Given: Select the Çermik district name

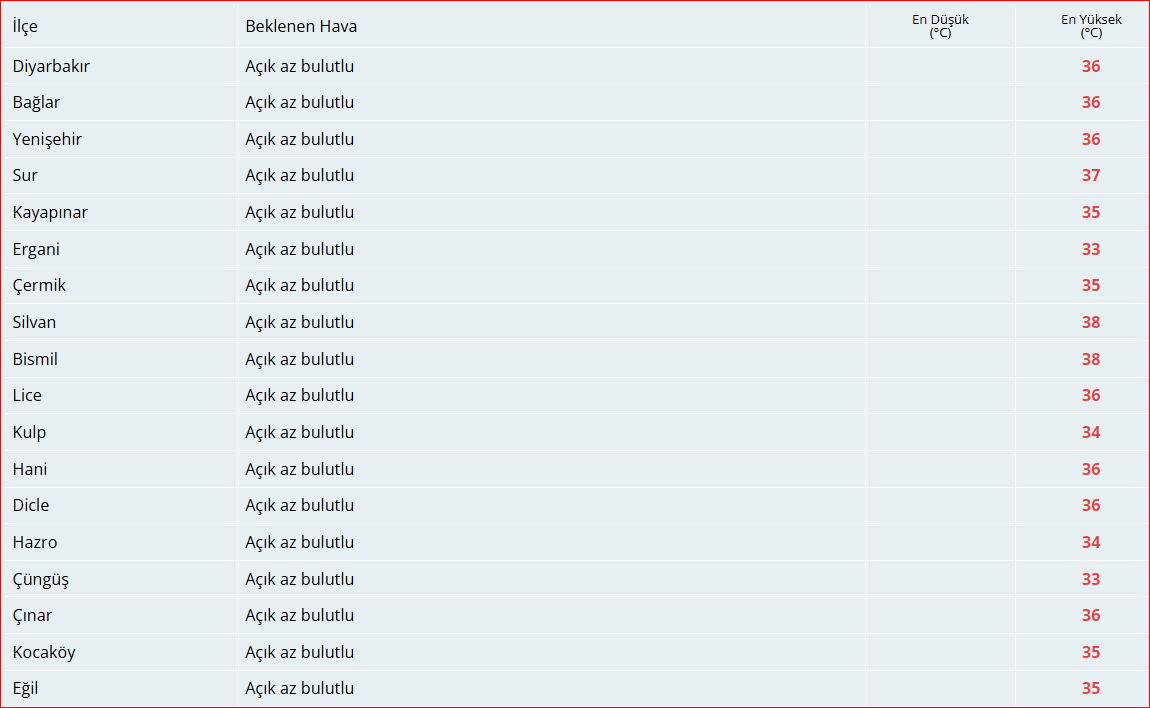Looking at the screenshot, I should pos(39,285).
